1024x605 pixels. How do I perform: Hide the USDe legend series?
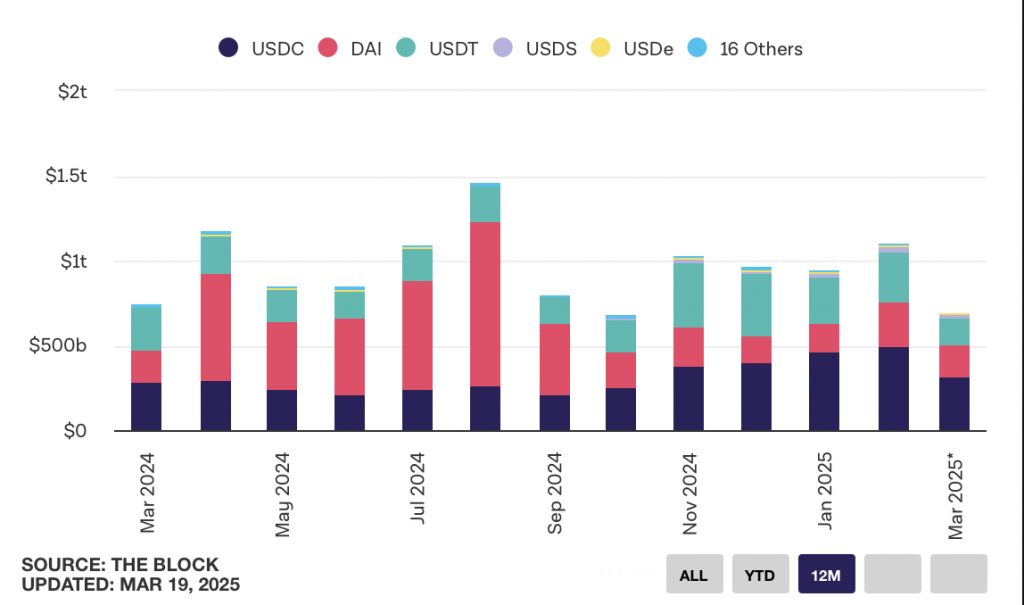632,48
